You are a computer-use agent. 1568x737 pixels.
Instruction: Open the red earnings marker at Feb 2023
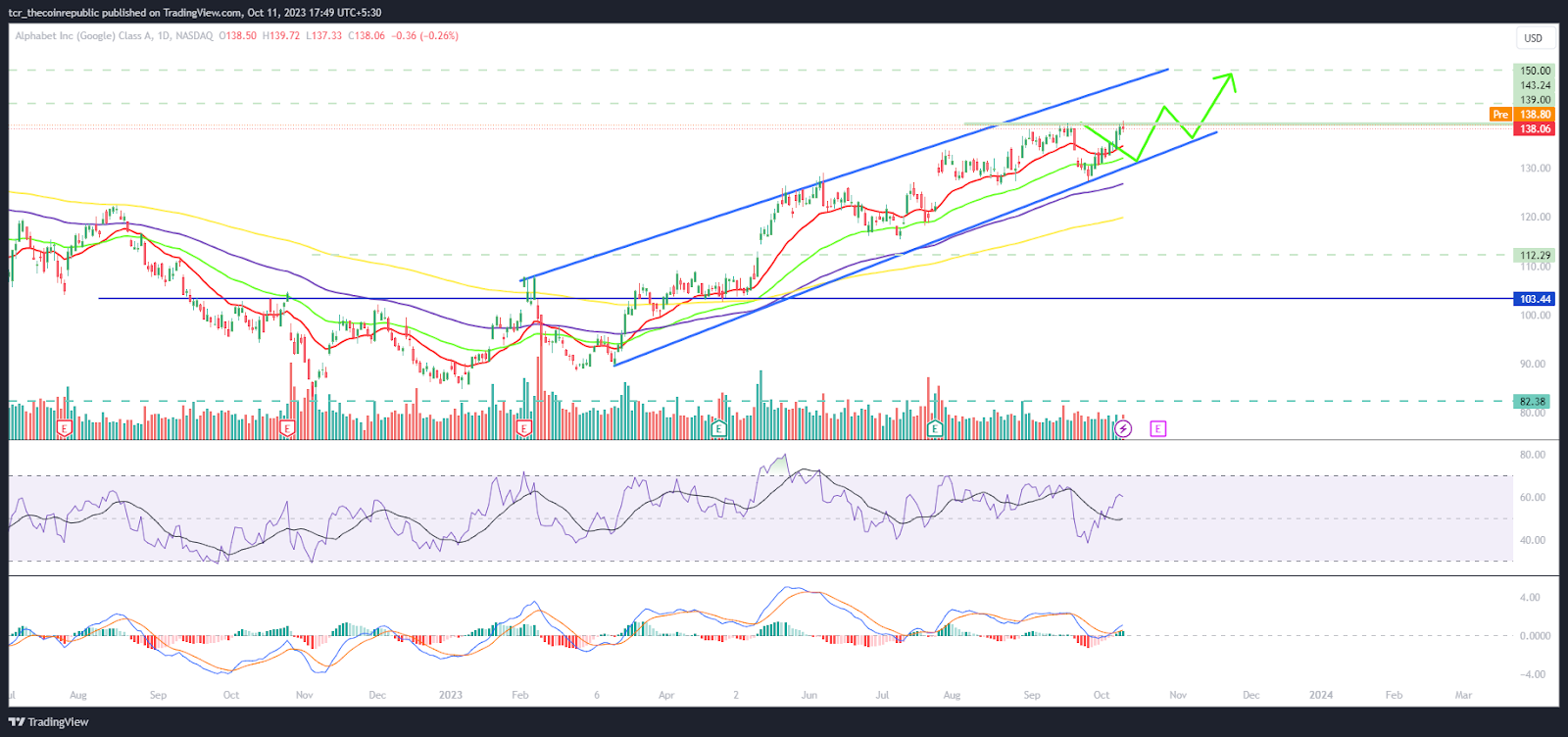(x=523, y=428)
